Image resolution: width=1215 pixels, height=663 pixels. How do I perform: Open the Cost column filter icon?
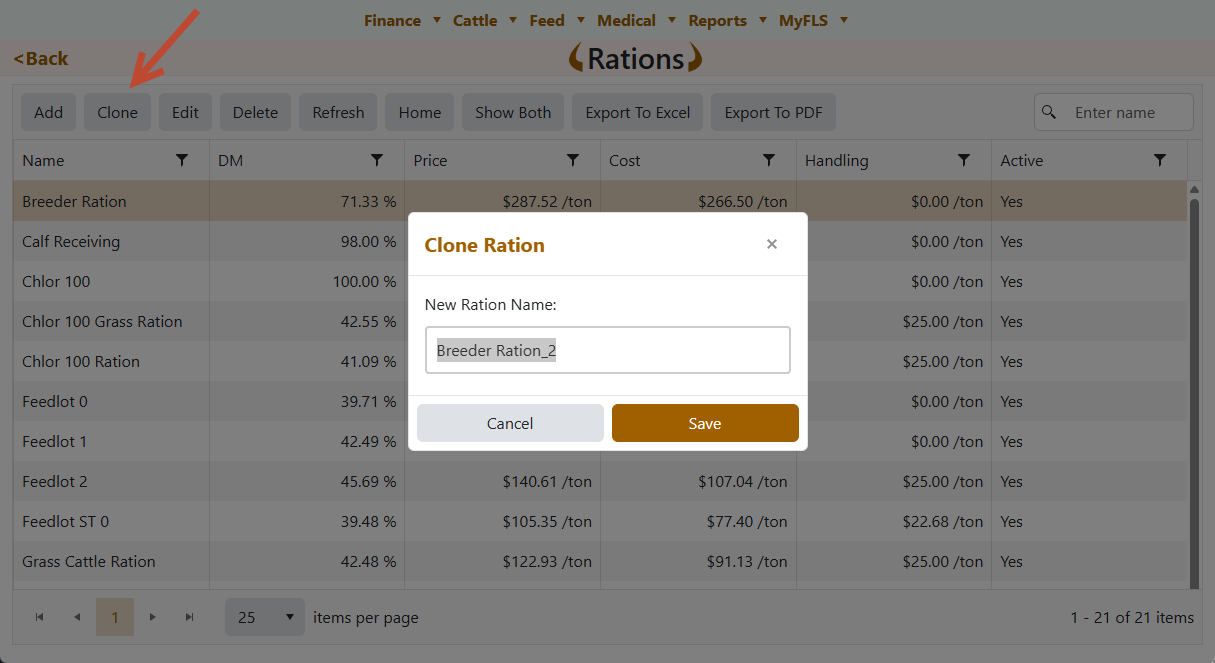pyautogui.click(x=769, y=160)
